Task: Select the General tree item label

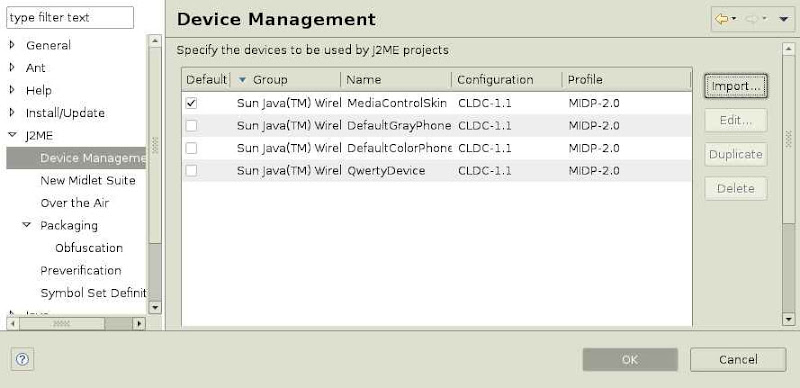Action: (48, 45)
